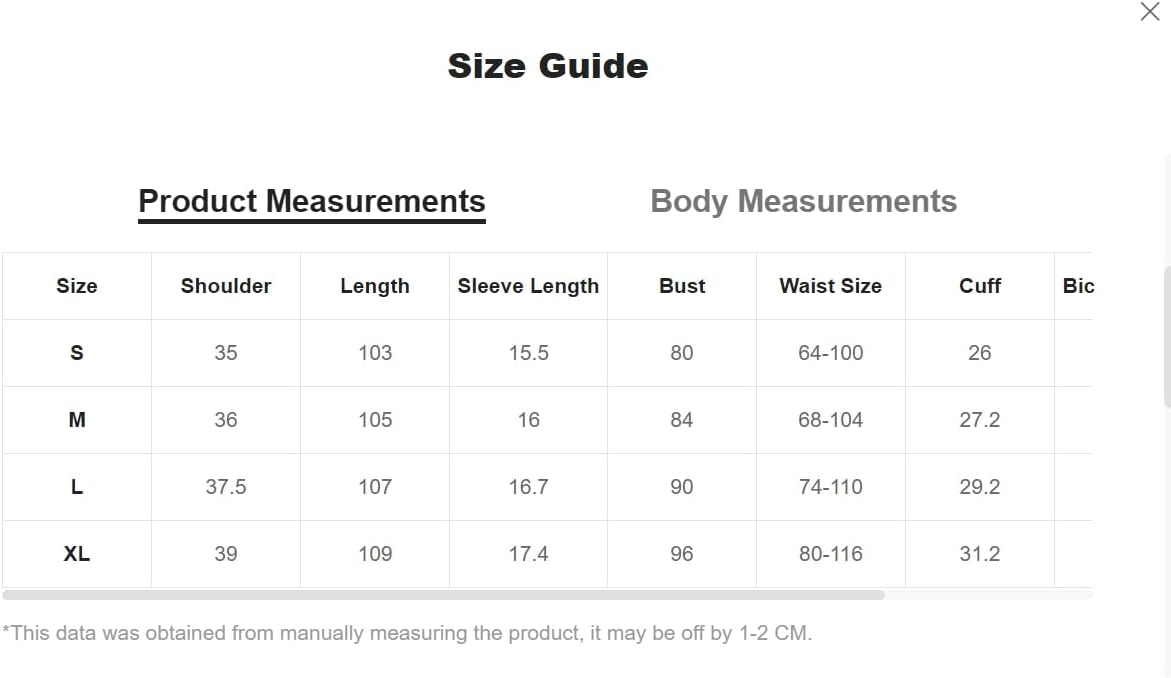Close the Size Guide popup
Viewport: 1171px width, 678px height.
[x=1150, y=13]
